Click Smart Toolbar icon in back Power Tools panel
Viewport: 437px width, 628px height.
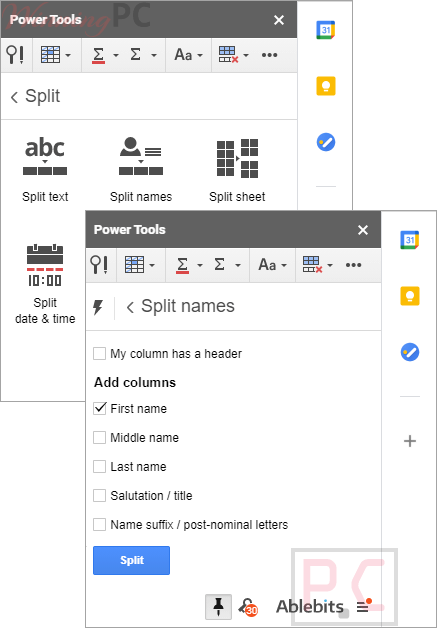tap(16, 55)
